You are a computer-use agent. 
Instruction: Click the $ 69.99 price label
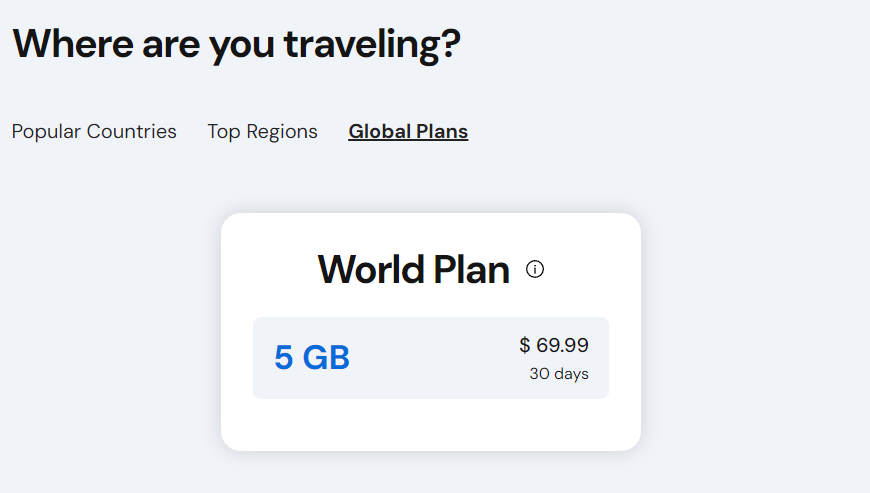(554, 345)
